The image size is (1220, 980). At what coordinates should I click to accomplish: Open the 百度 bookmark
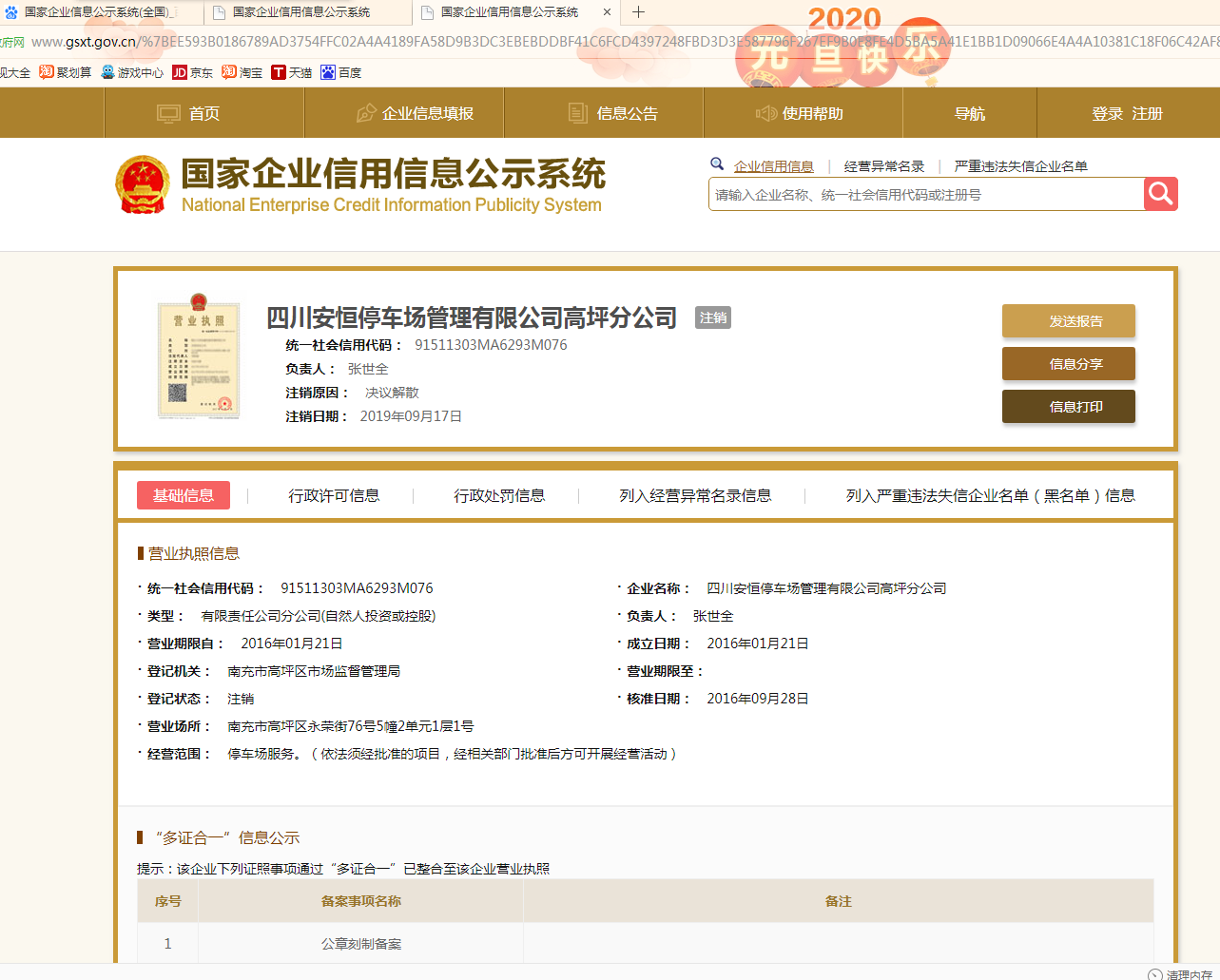click(340, 72)
